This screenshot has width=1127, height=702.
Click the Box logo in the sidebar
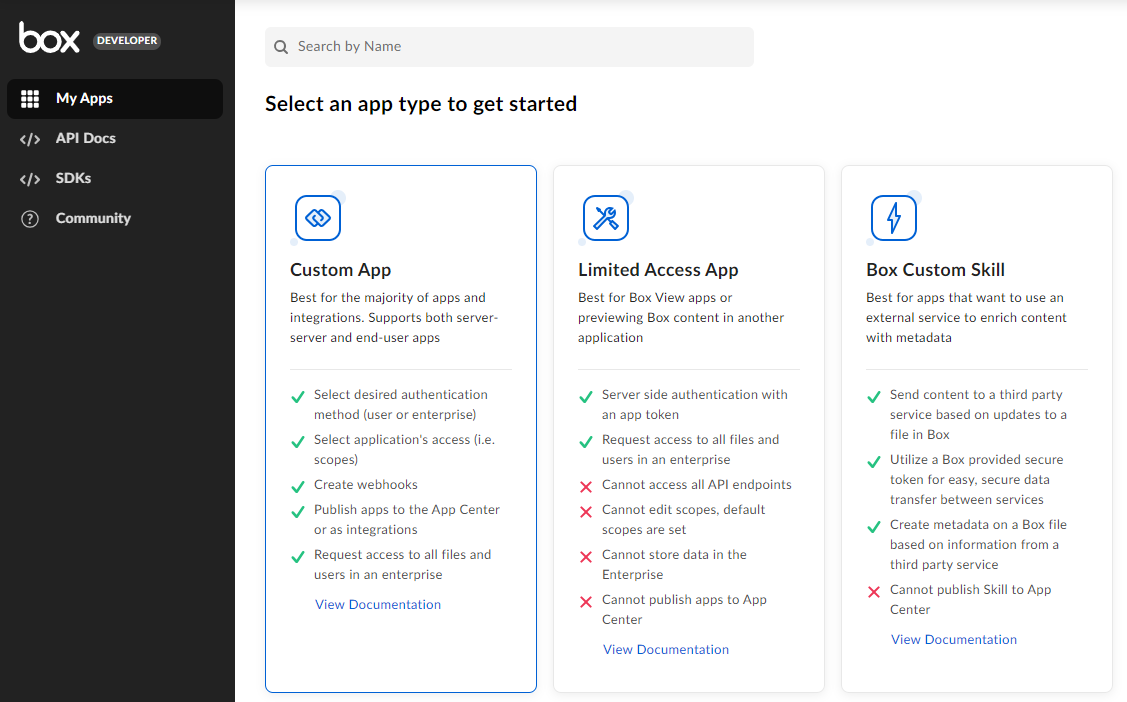pyautogui.click(x=50, y=38)
